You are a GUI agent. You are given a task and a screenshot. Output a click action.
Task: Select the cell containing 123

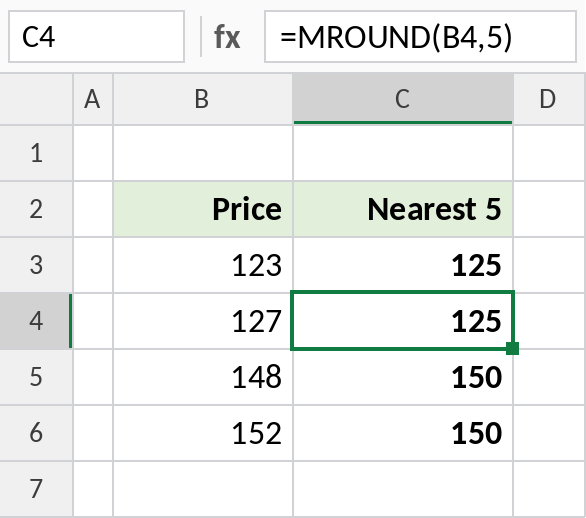pyautogui.click(x=203, y=265)
